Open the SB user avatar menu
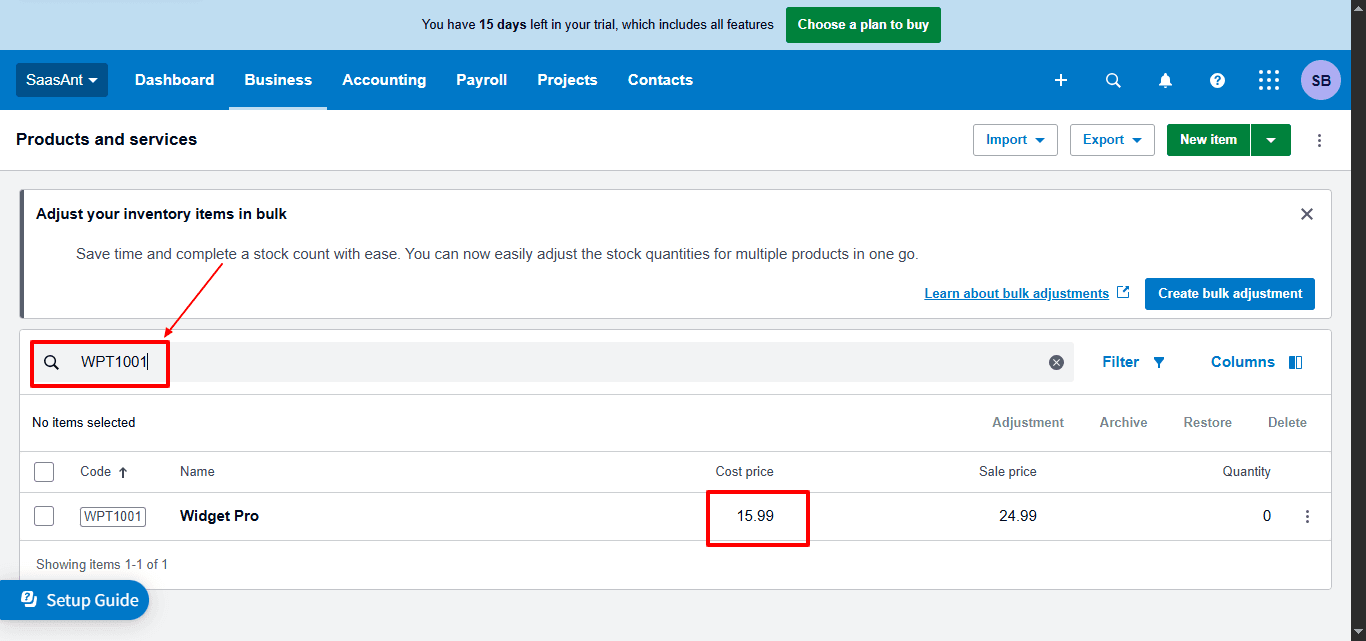The image size is (1366, 641). pos(1320,80)
